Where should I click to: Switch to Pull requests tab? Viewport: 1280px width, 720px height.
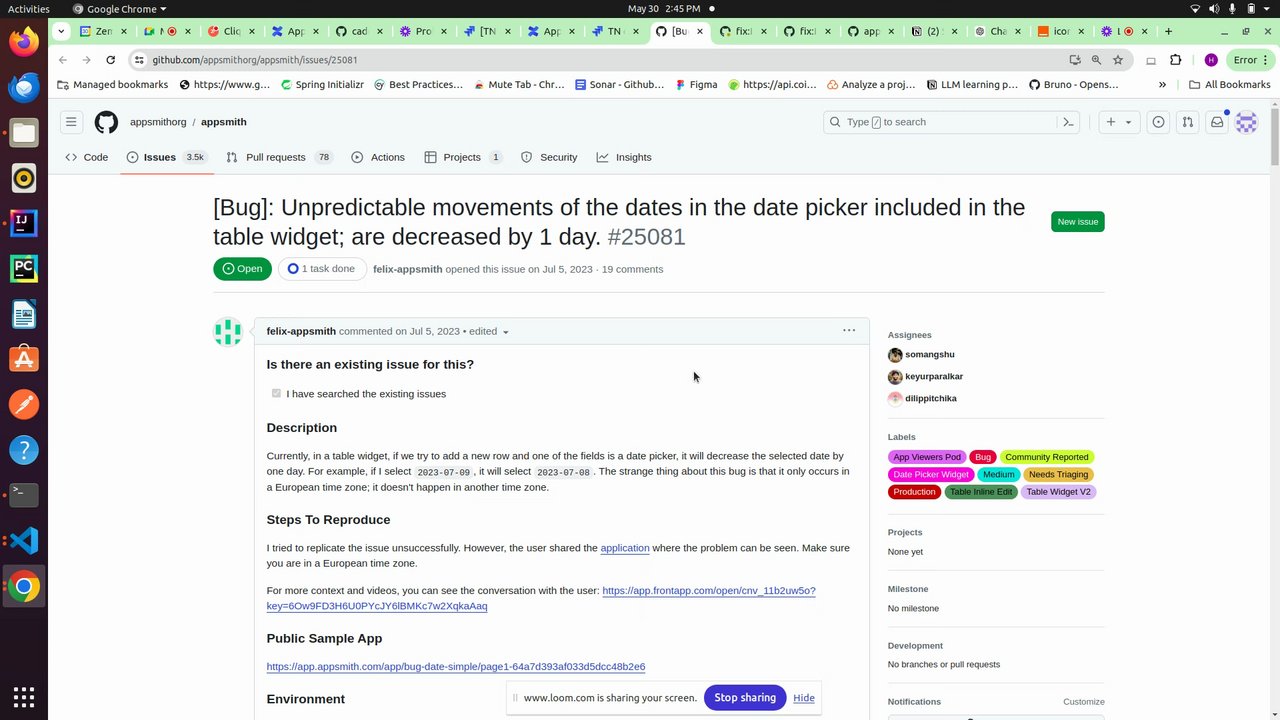(279, 157)
